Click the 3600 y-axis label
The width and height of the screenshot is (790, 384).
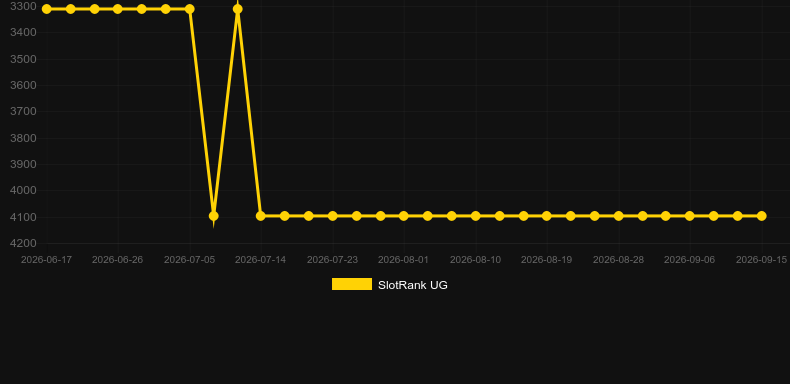pos(23,85)
